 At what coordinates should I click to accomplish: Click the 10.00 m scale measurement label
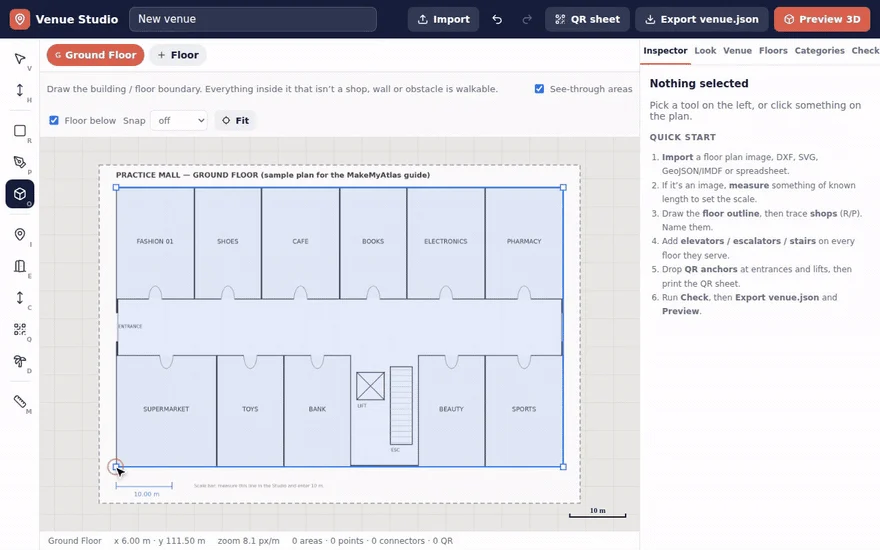pos(146,494)
